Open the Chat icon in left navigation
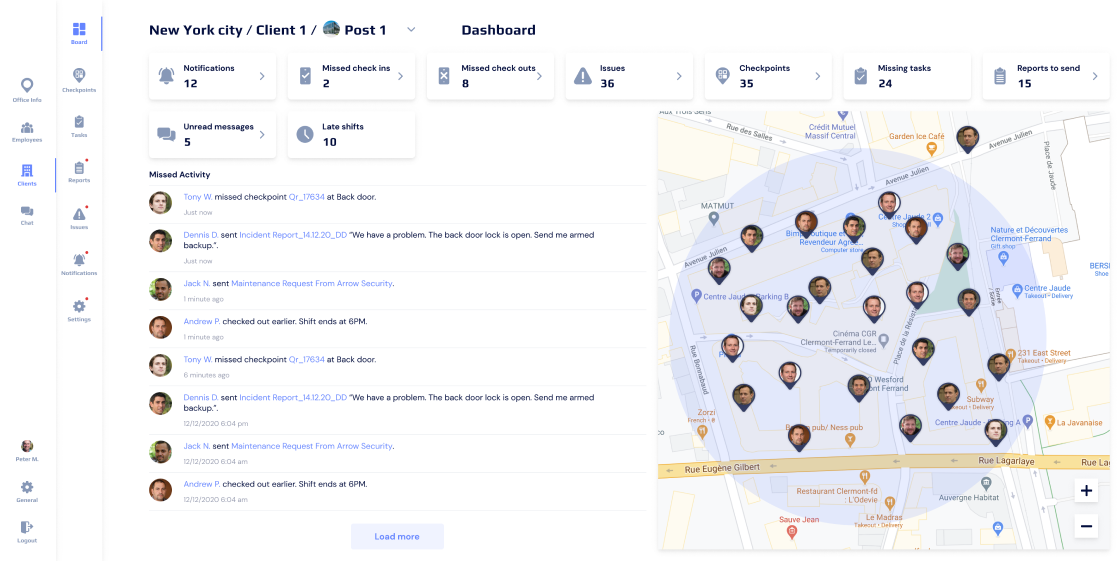The height and width of the screenshot is (561, 1120). (x=27, y=211)
